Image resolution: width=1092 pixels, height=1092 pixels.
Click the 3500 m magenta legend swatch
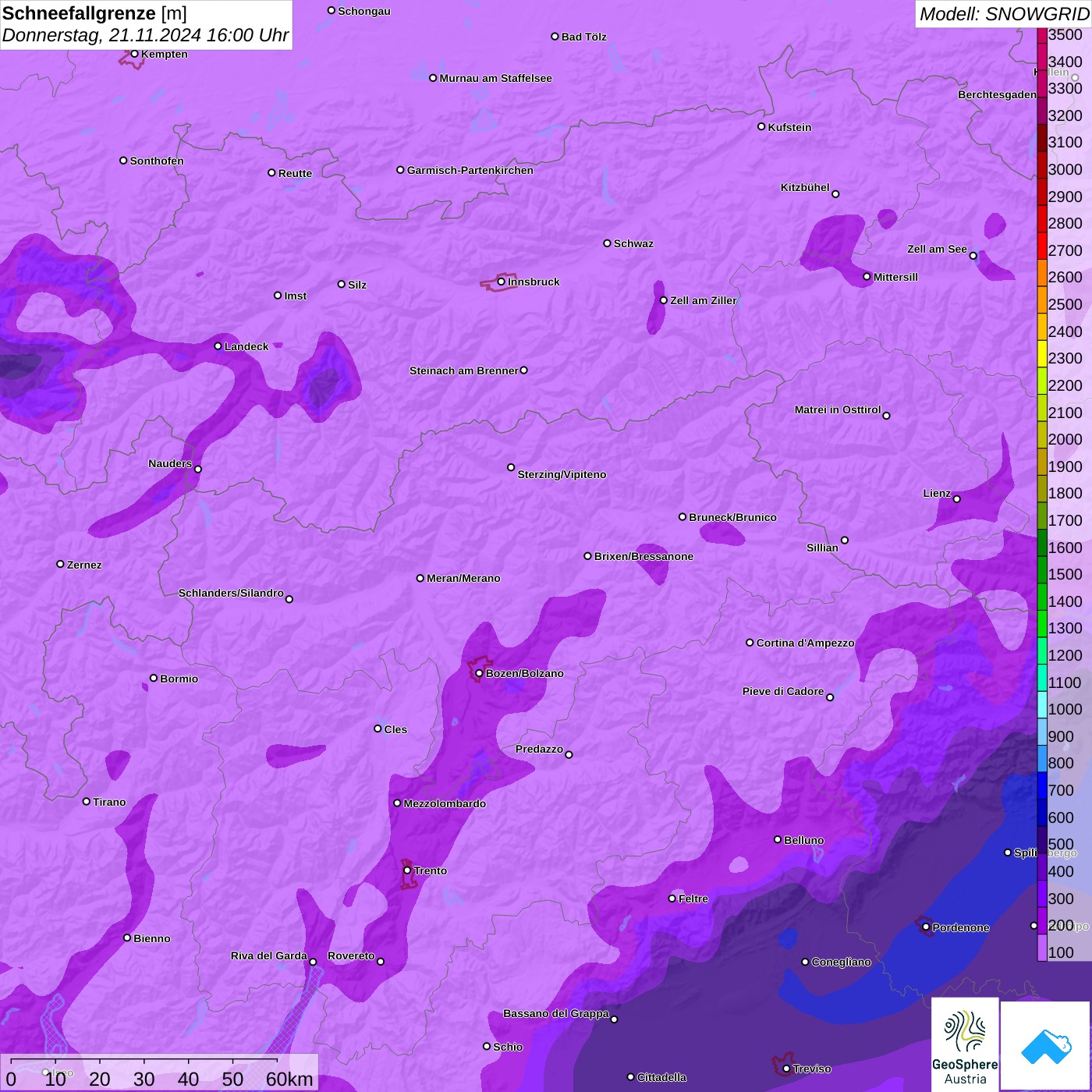(x=1042, y=35)
